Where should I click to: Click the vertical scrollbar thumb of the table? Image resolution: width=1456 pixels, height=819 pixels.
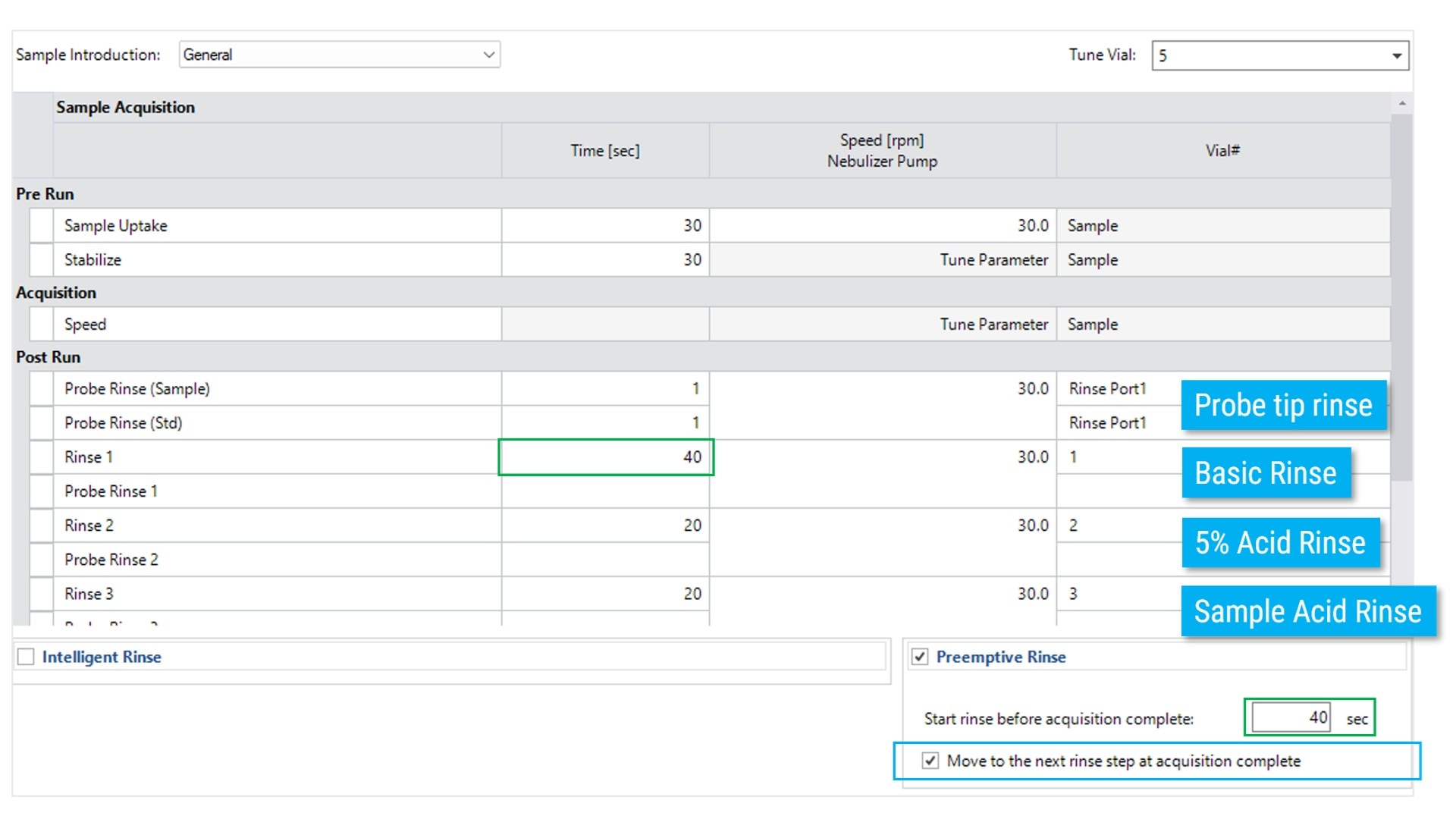point(1402,297)
